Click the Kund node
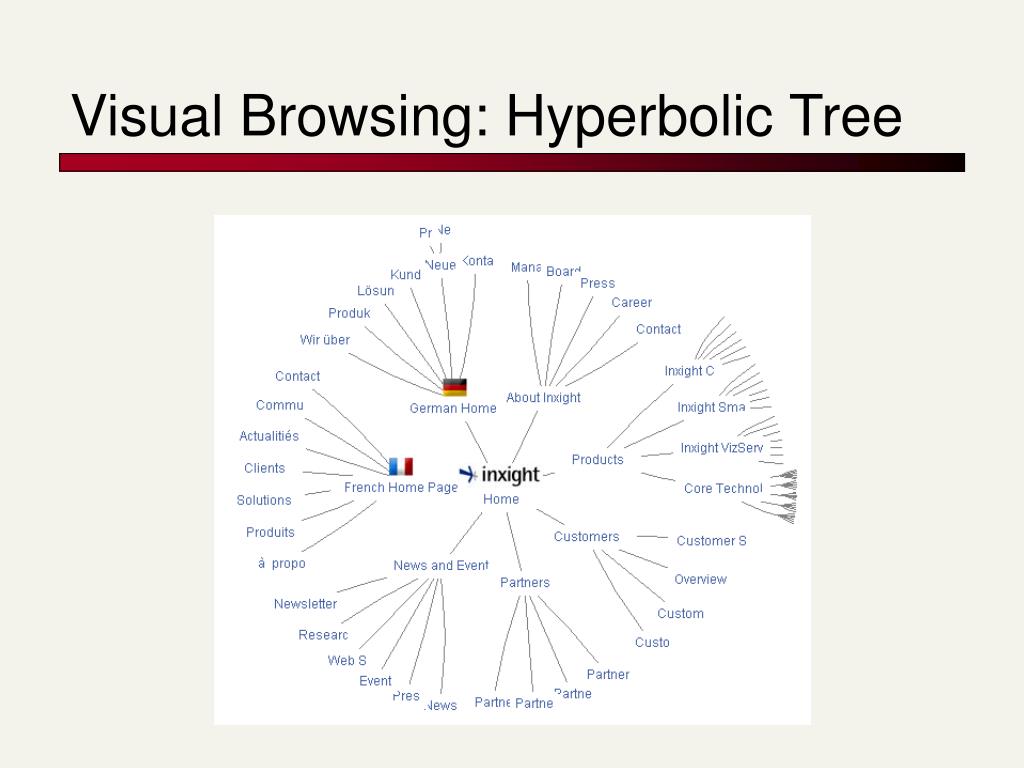Image resolution: width=1024 pixels, height=768 pixels. click(406, 274)
